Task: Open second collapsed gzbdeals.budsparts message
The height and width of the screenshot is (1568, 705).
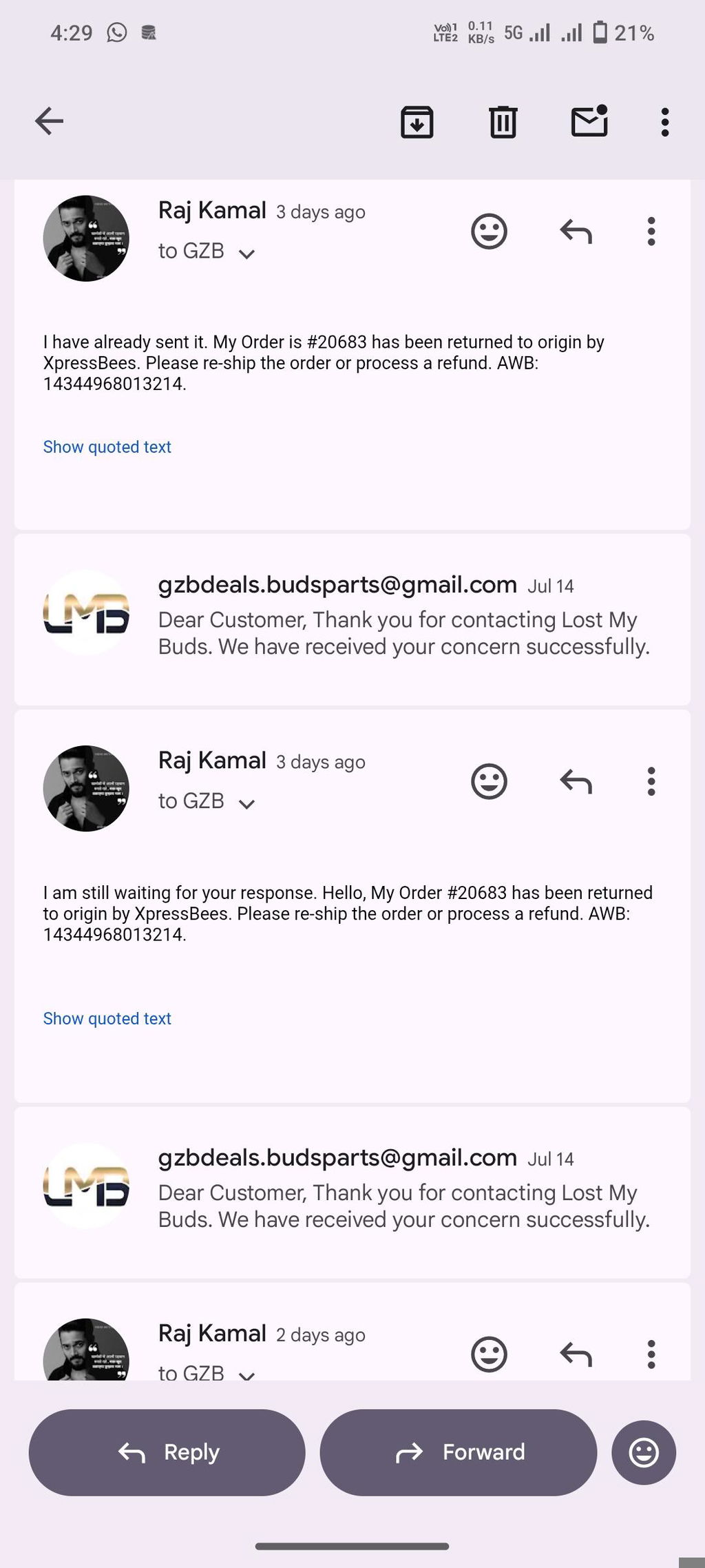Action: click(352, 1193)
